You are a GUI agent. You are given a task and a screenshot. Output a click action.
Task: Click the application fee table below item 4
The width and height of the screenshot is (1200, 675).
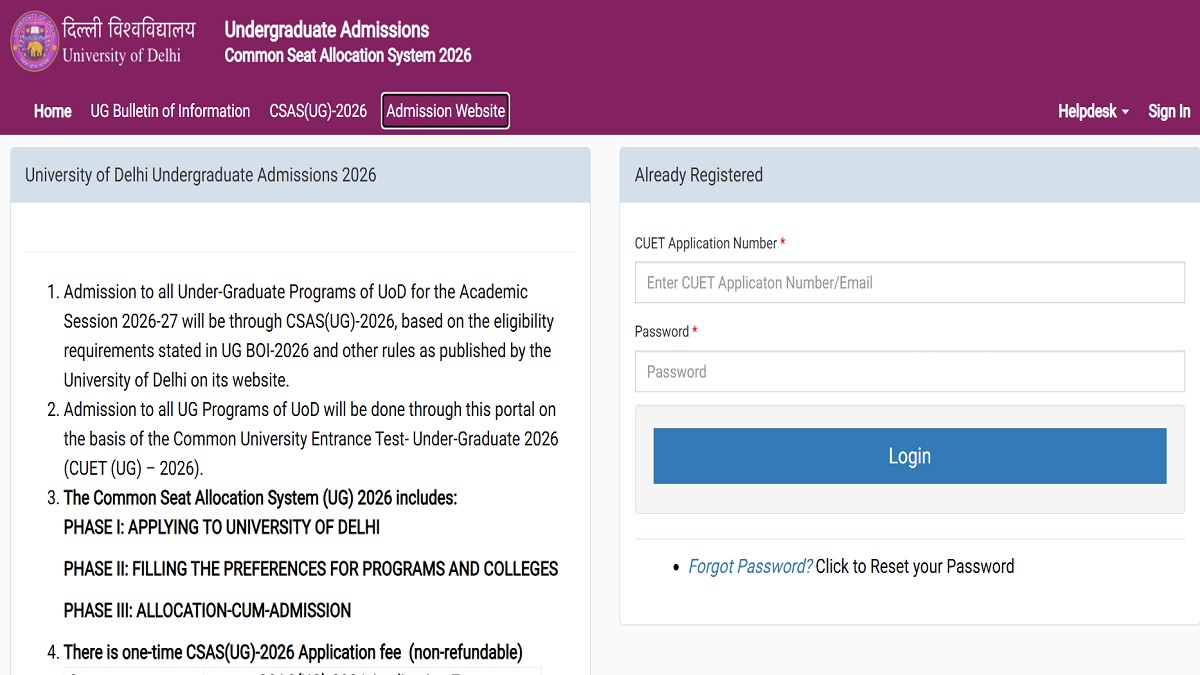(x=303, y=671)
